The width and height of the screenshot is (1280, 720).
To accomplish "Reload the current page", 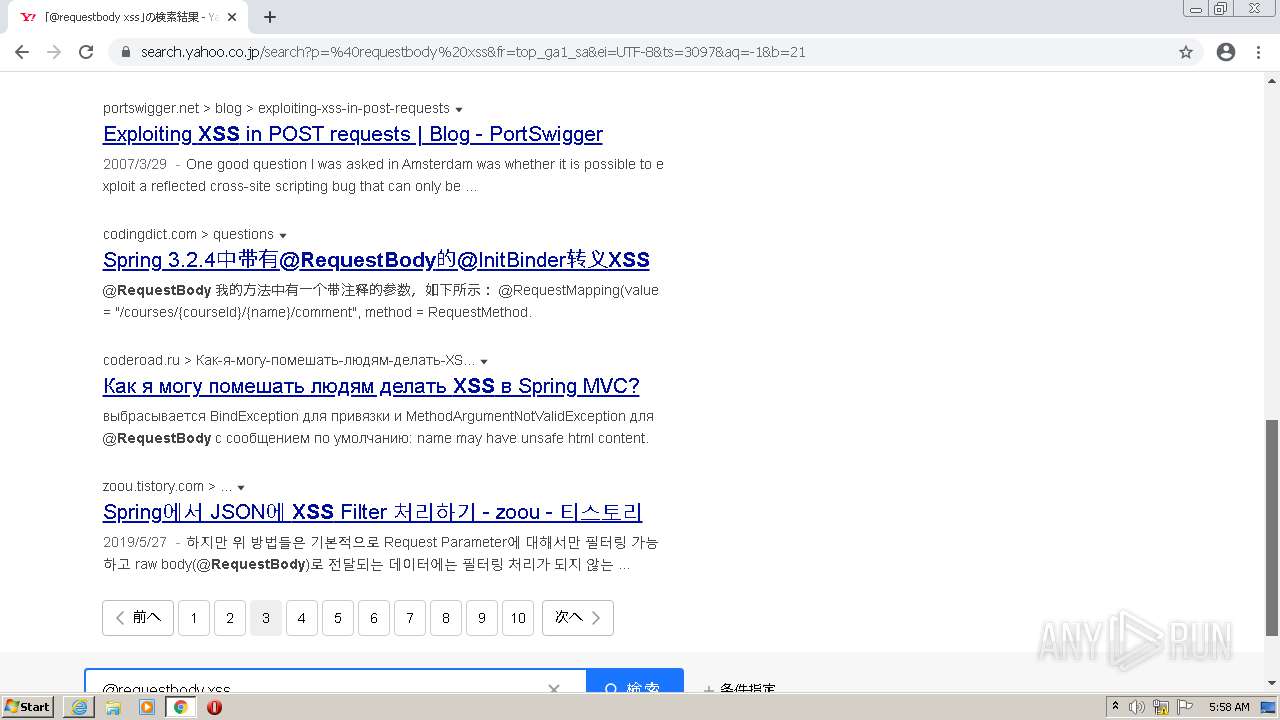I will pyautogui.click(x=86, y=52).
